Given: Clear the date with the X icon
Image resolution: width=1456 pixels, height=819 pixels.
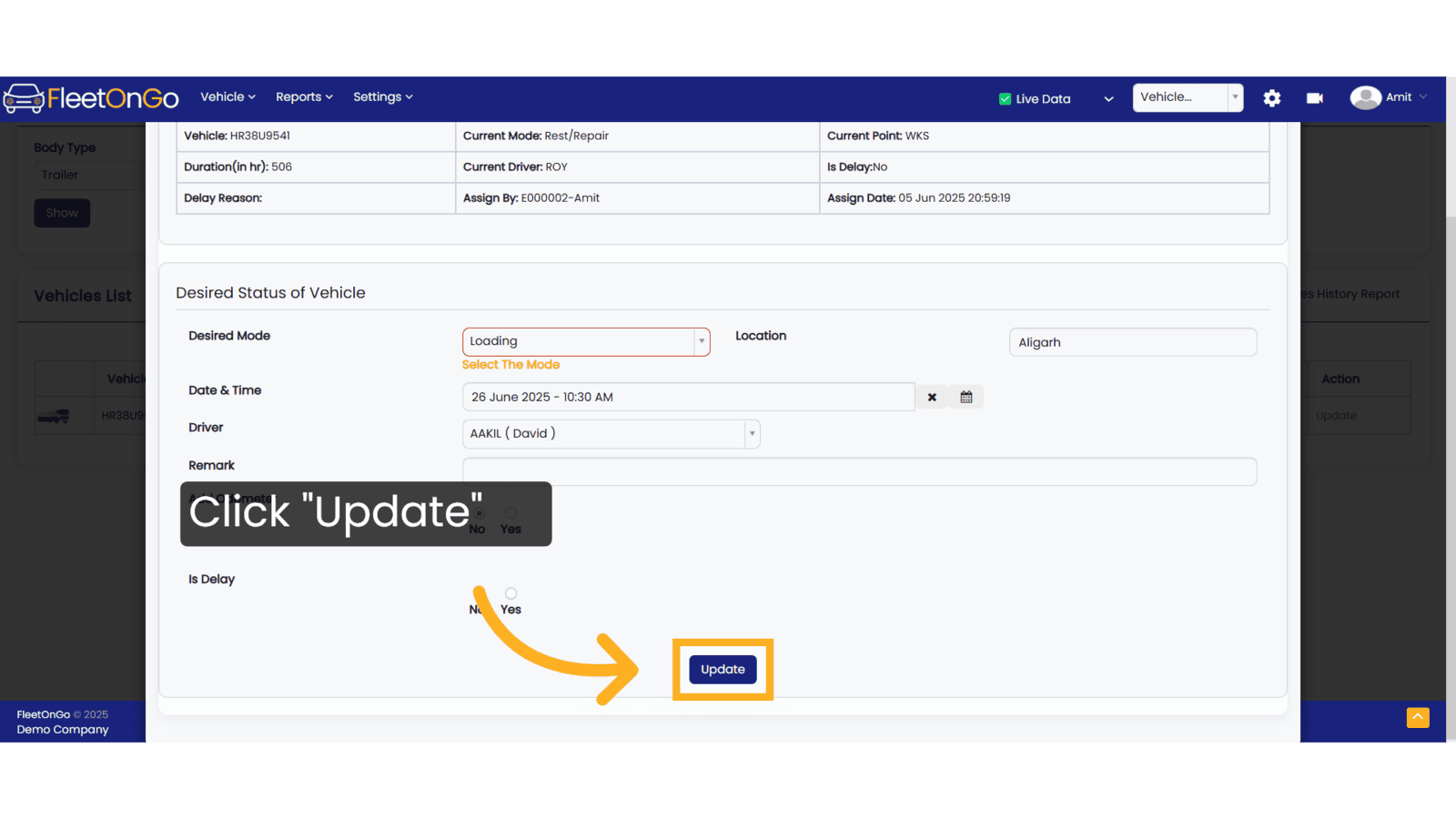Looking at the screenshot, I should click(932, 398).
